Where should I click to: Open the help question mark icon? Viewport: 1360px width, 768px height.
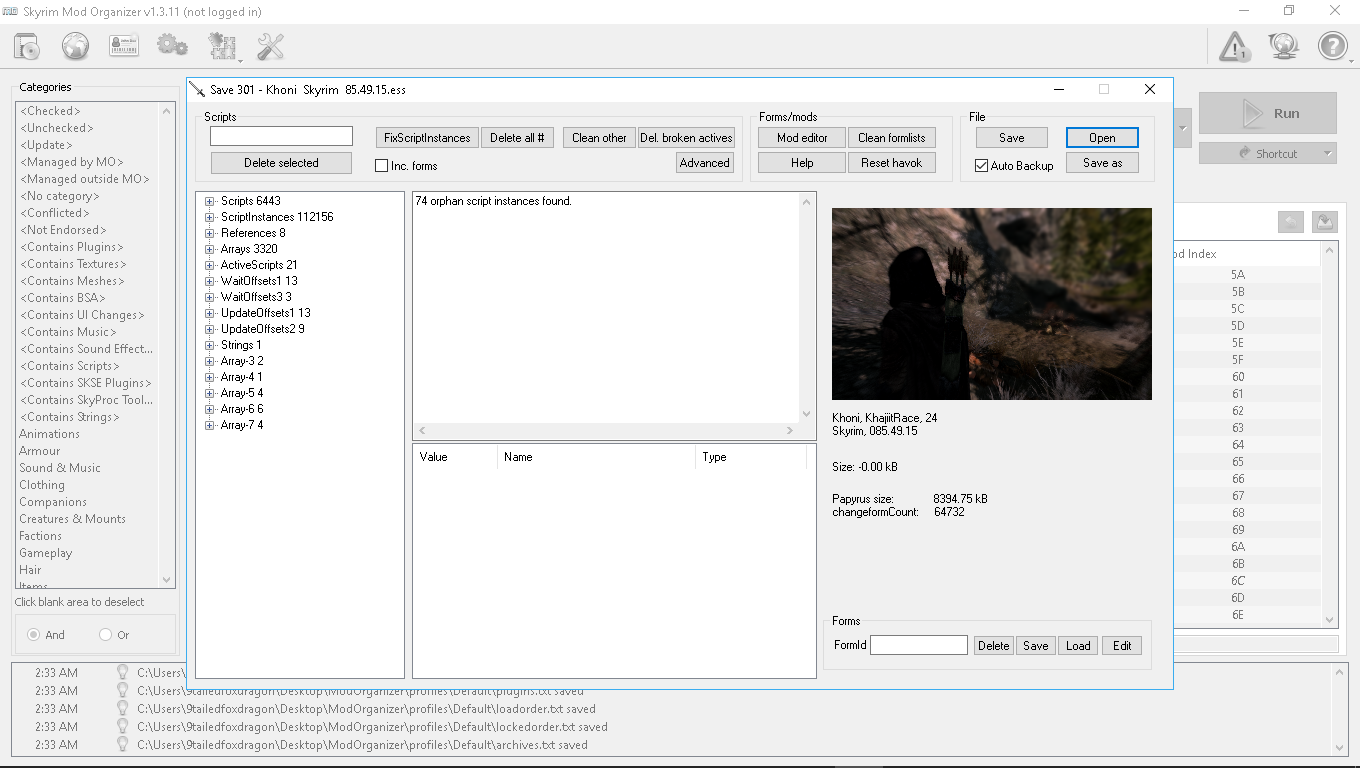tap(1333, 45)
